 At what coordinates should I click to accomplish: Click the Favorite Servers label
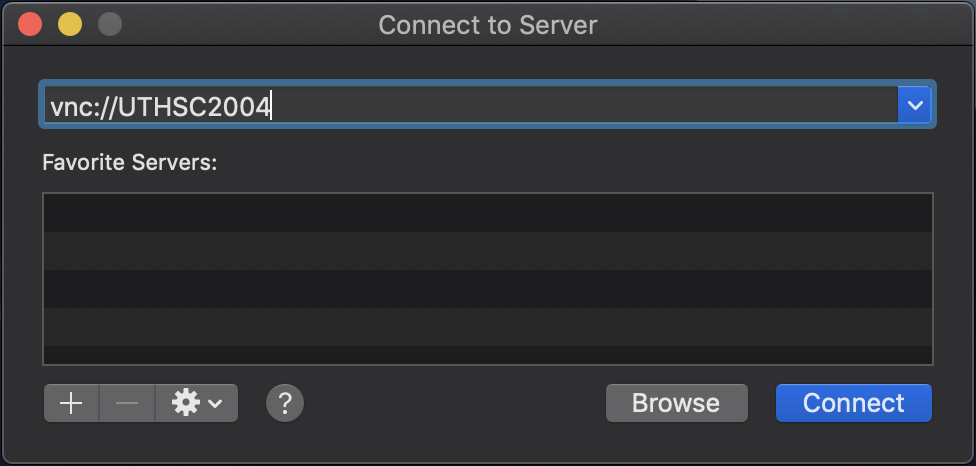tap(129, 163)
